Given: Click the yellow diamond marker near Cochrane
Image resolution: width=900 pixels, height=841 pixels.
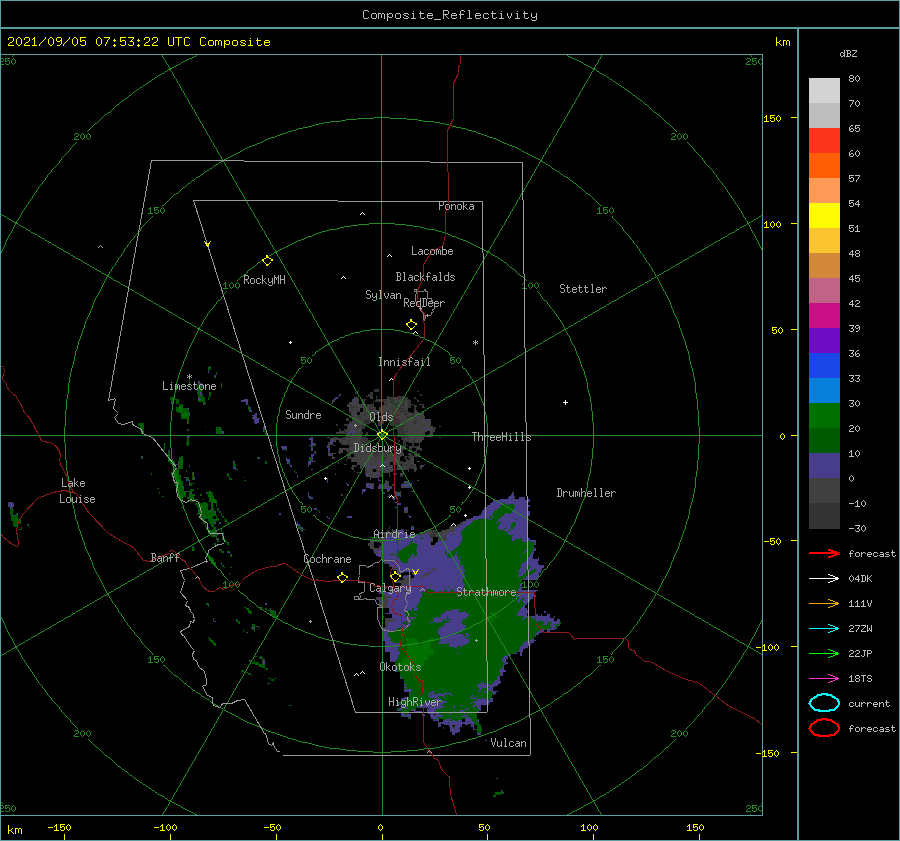Looking at the screenshot, I should tap(343, 577).
